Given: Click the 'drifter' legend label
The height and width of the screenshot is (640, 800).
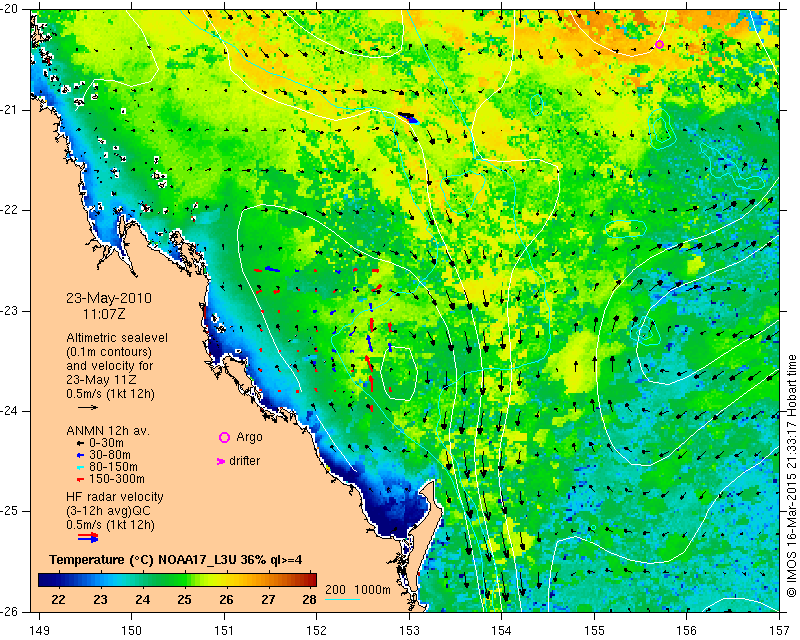Looking at the screenshot, I should click(244, 461).
